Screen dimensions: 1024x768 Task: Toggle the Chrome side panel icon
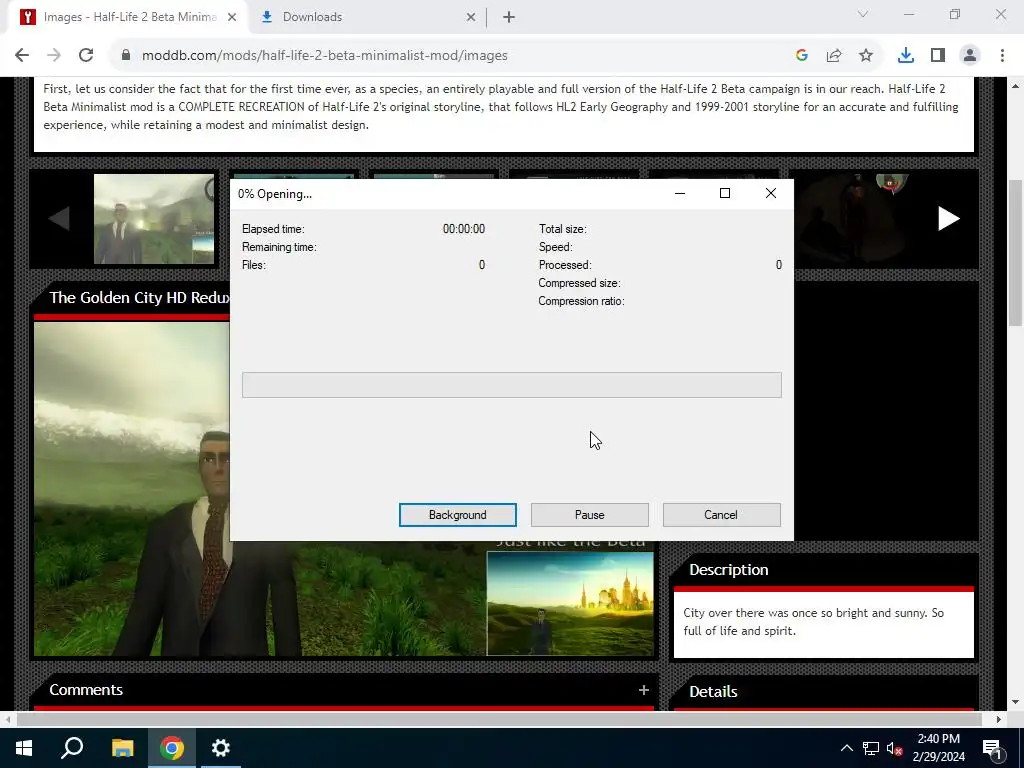(x=938, y=56)
